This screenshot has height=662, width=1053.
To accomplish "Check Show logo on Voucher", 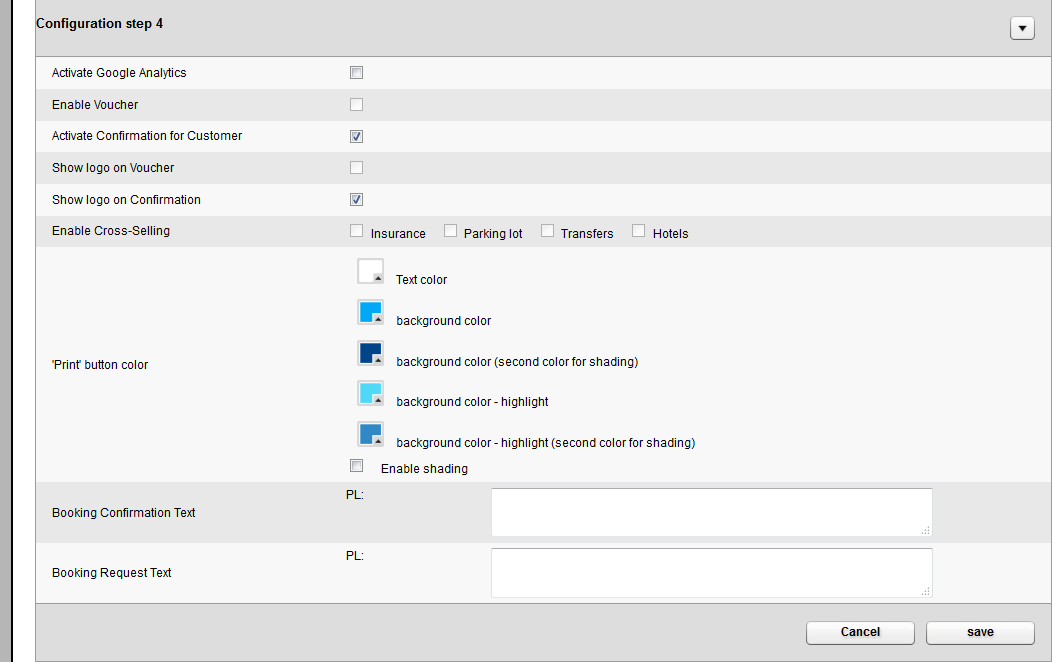I will click(x=357, y=168).
